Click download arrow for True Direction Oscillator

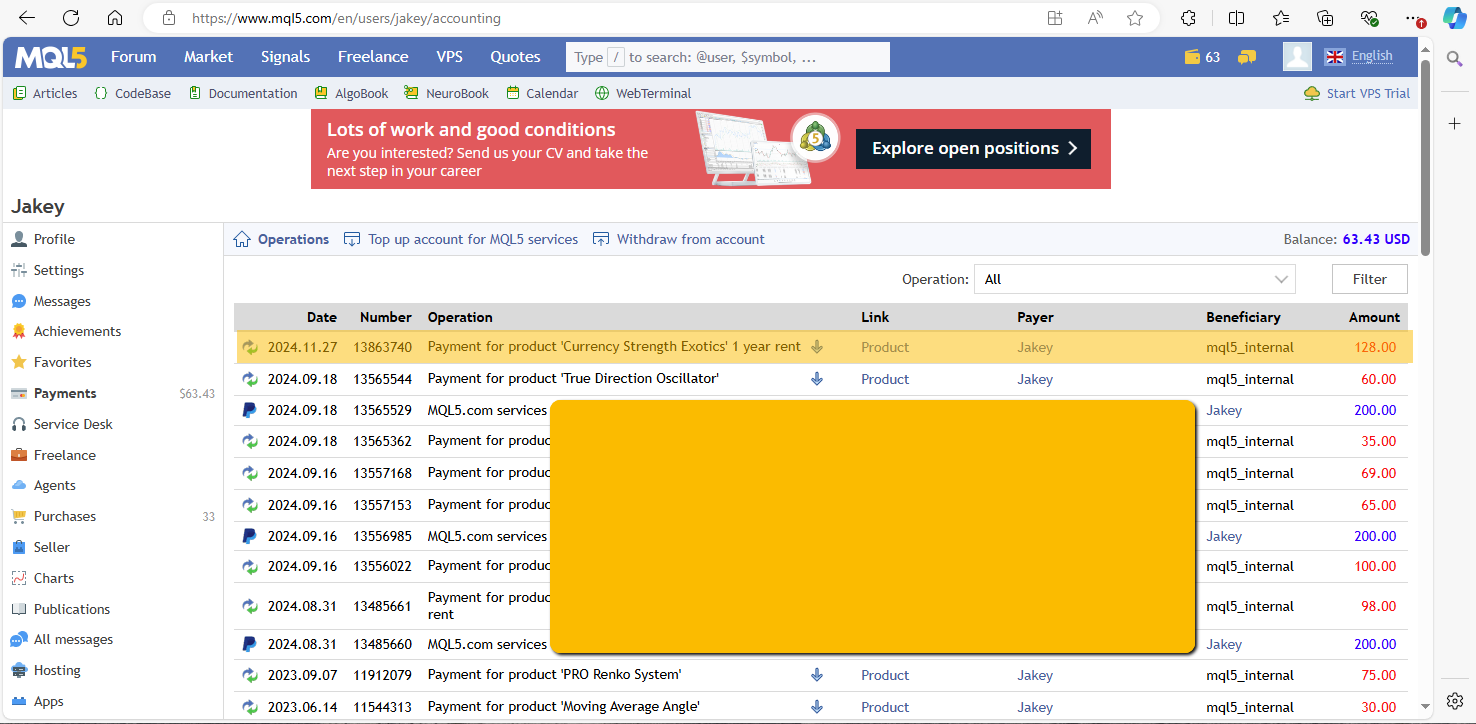pos(817,379)
